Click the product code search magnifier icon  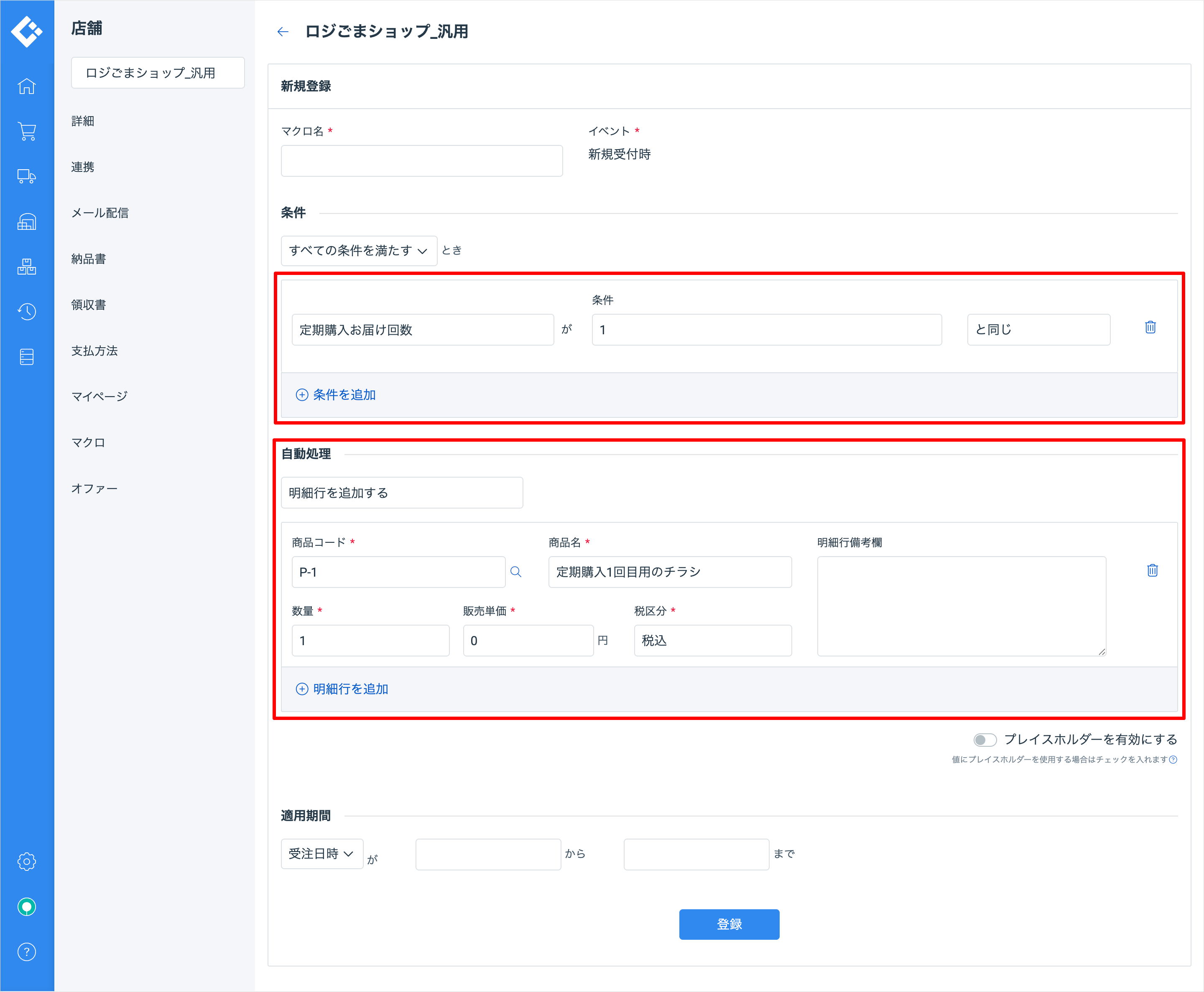pos(516,572)
